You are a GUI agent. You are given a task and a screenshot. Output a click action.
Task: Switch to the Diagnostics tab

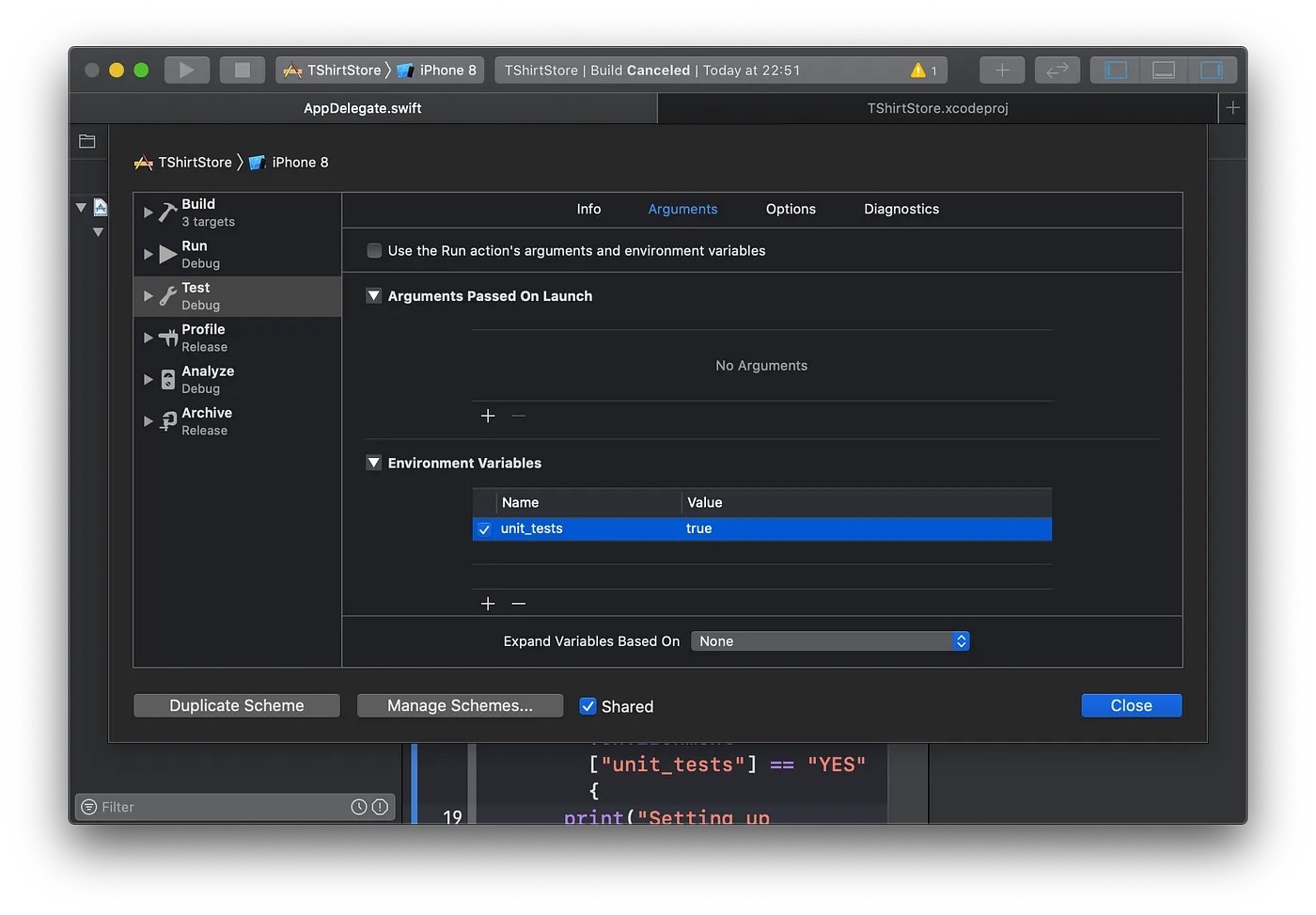click(901, 210)
